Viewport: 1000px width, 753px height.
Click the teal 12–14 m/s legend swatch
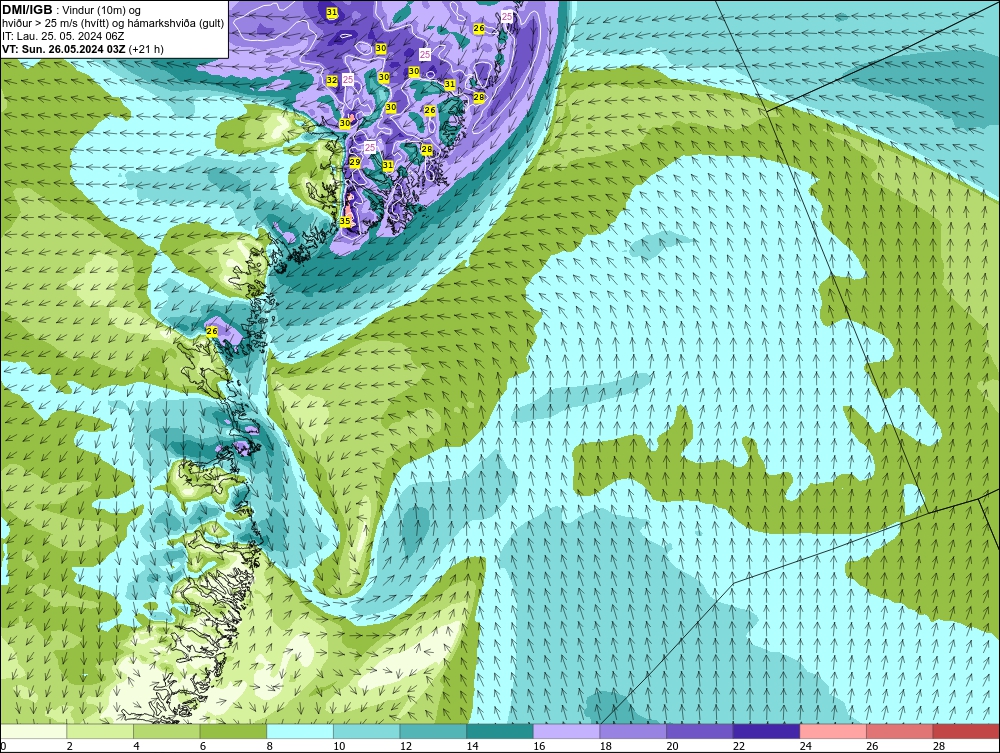pyautogui.click(x=433, y=731)
